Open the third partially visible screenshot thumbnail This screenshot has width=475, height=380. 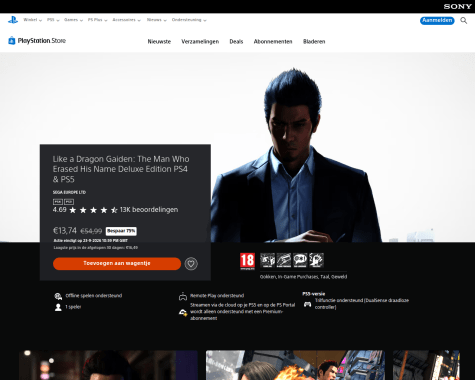coord(426,365)
